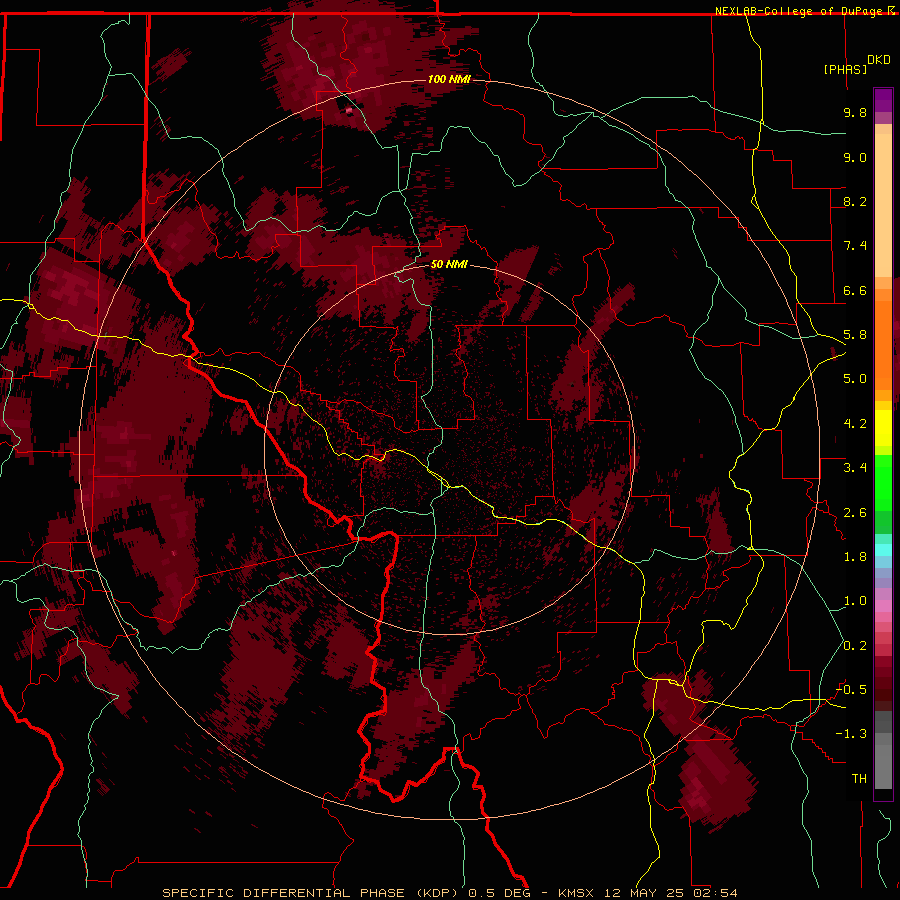
Task: Click the 1.0 color scale value
Action: (x=855, y=601)
